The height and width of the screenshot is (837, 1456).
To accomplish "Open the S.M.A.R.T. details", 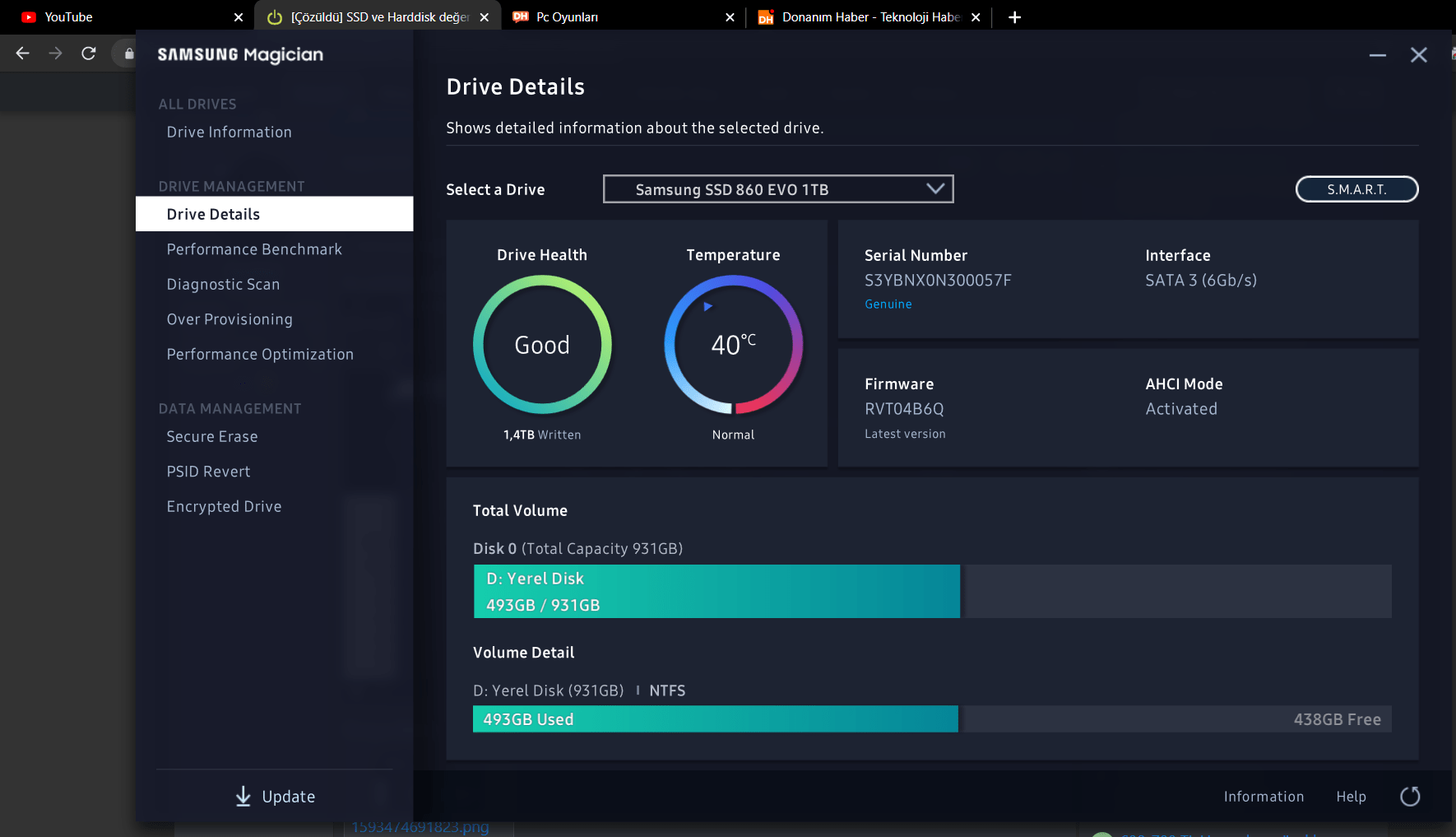I will (x=1356, y=189).
